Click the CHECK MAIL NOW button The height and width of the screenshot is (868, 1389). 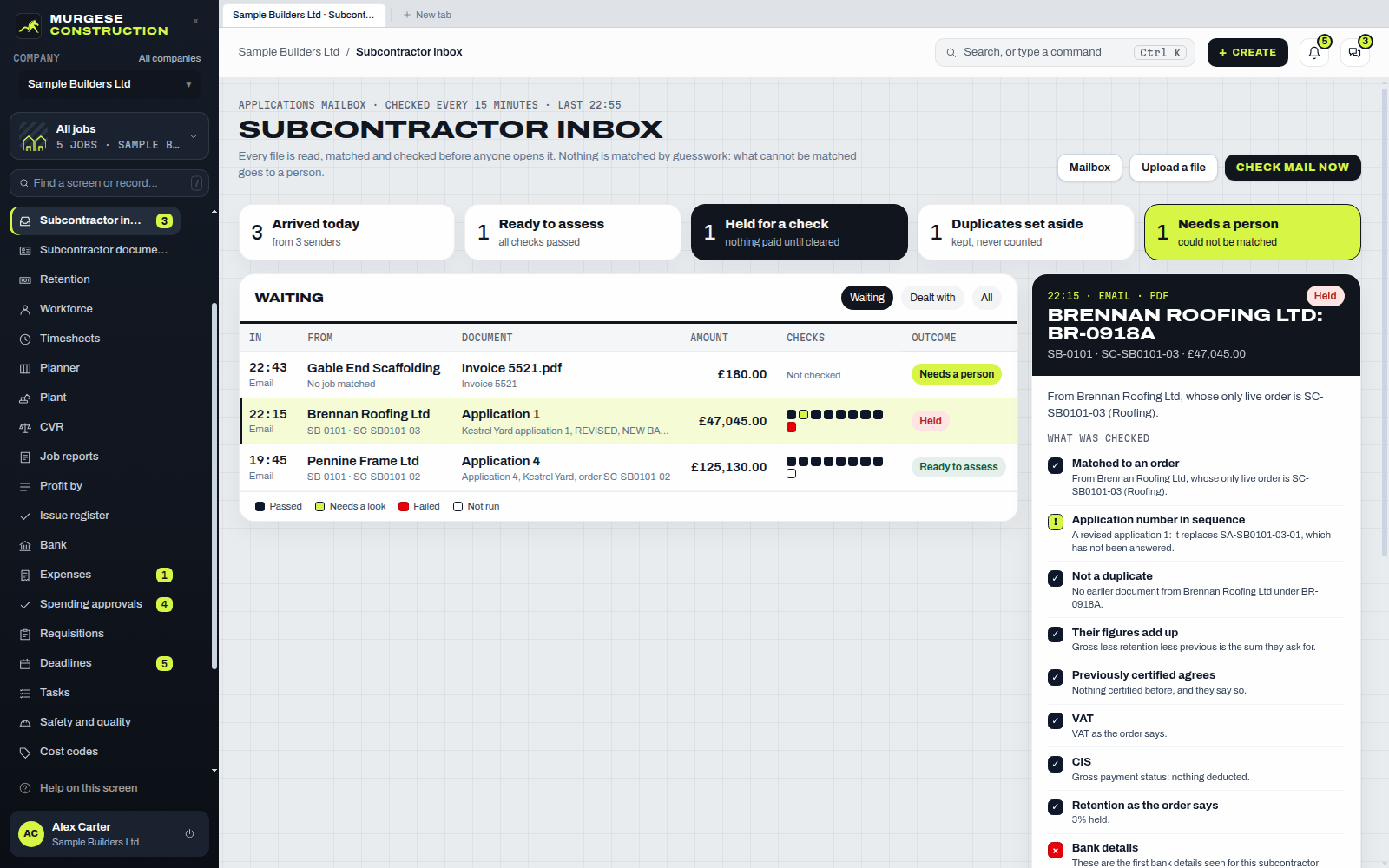[x=1293, y=168]
